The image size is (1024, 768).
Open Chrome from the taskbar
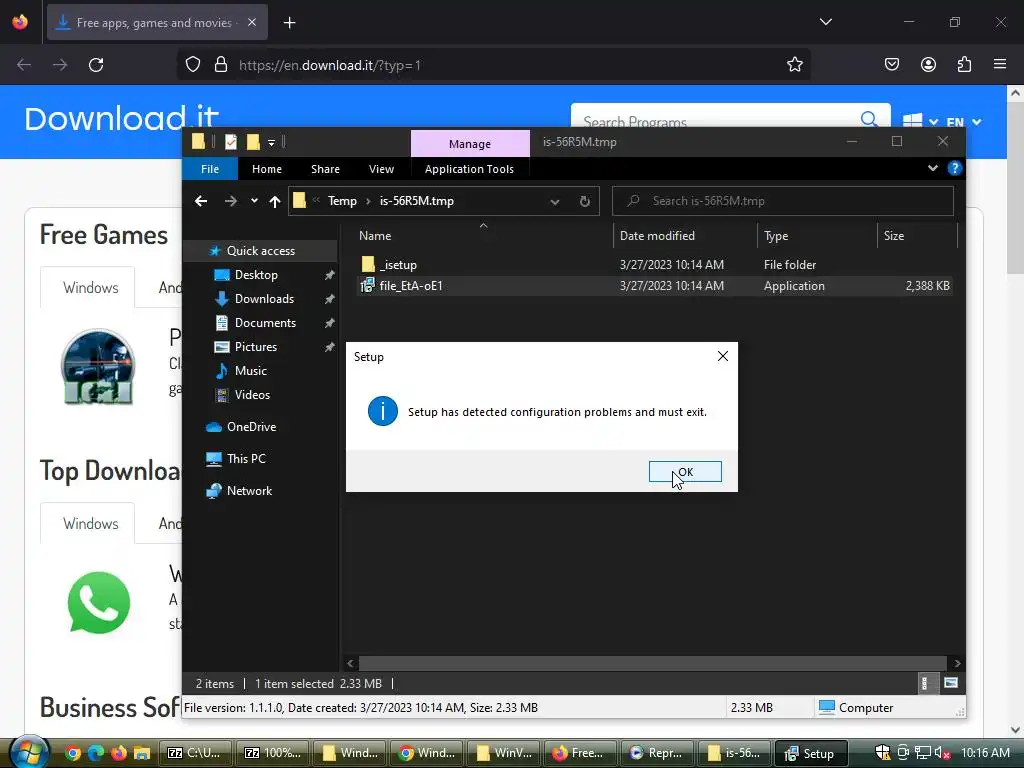(x=72, y=753)
